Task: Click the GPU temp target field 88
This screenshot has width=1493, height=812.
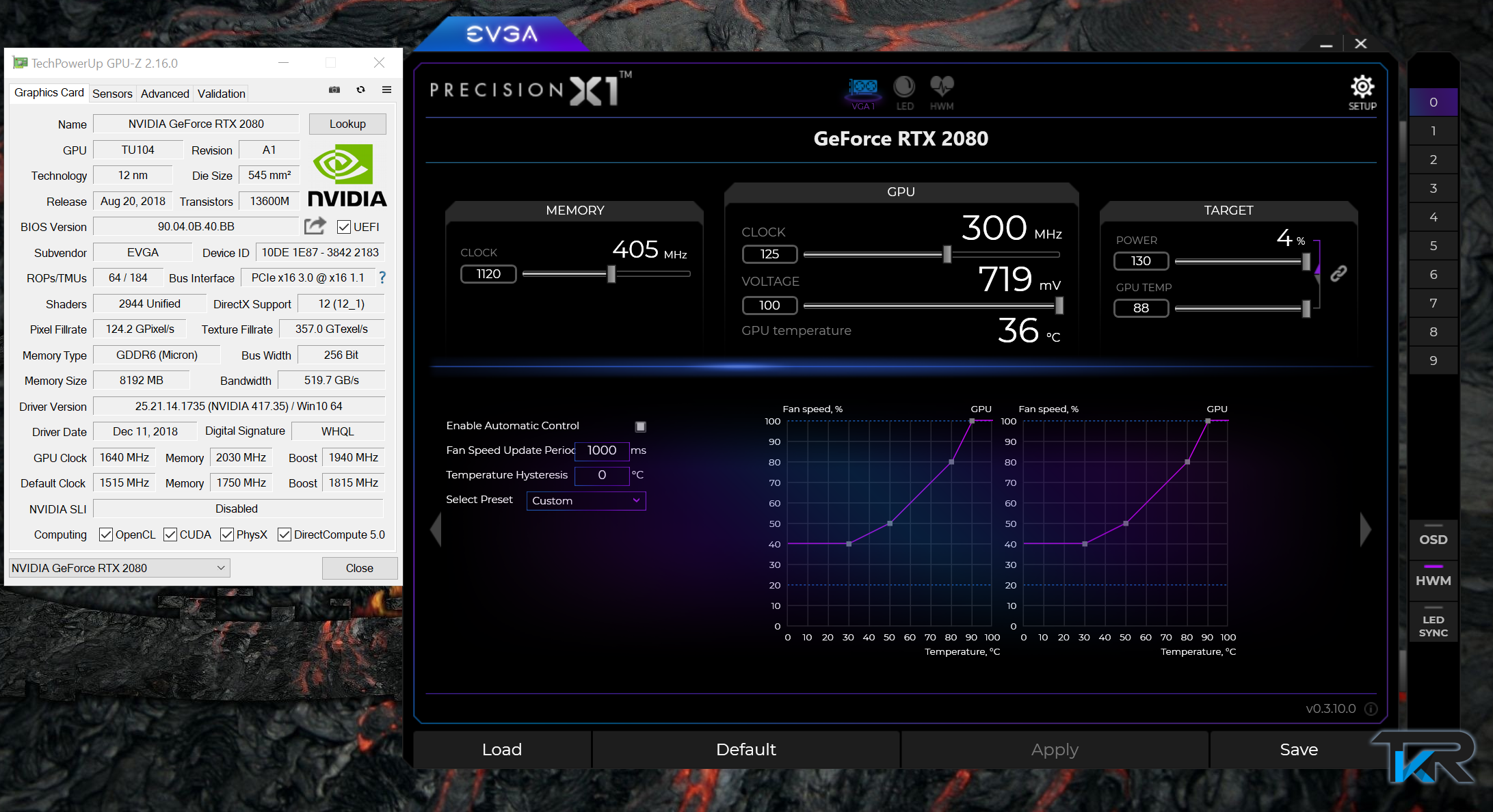Action: [x=1141, y=308]
